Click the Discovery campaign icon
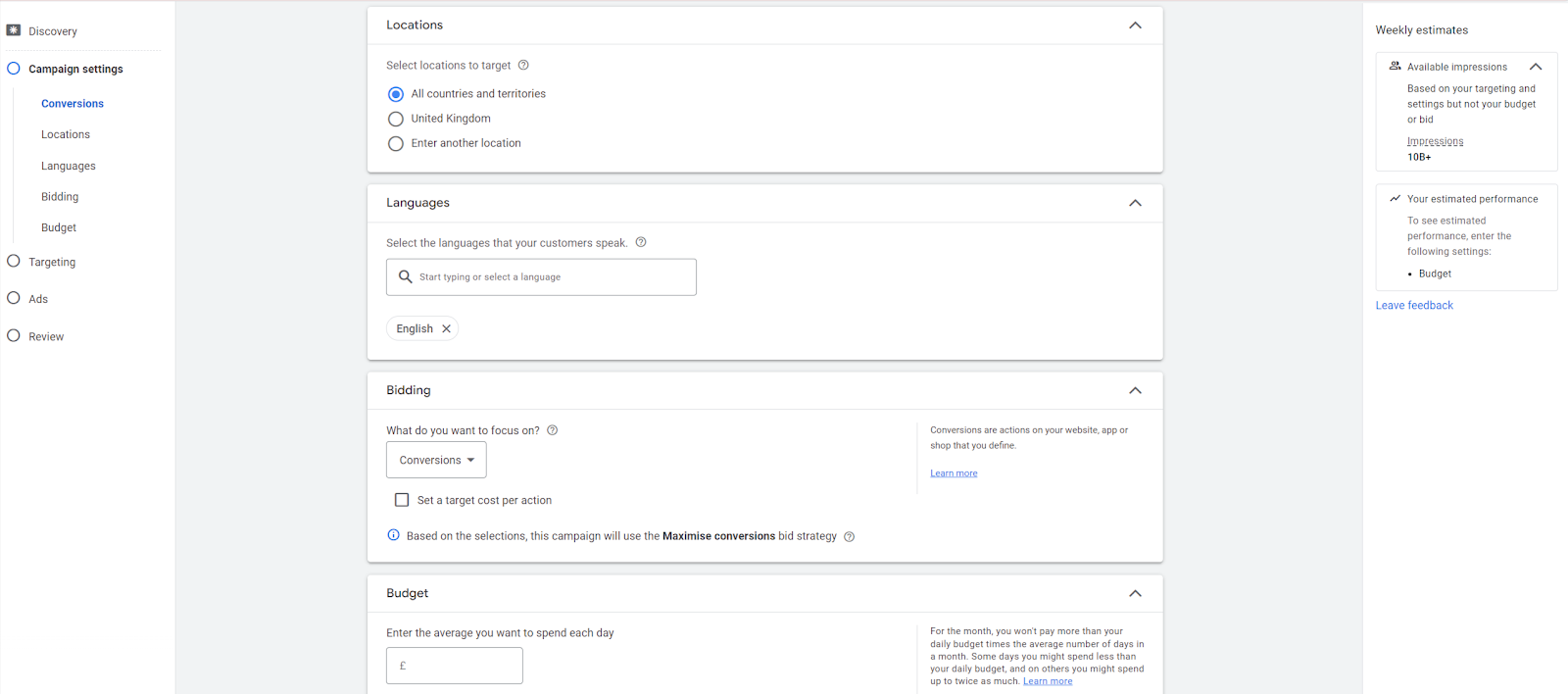Viewport: 1568px width, 694px height. click(x=14, y=30)
